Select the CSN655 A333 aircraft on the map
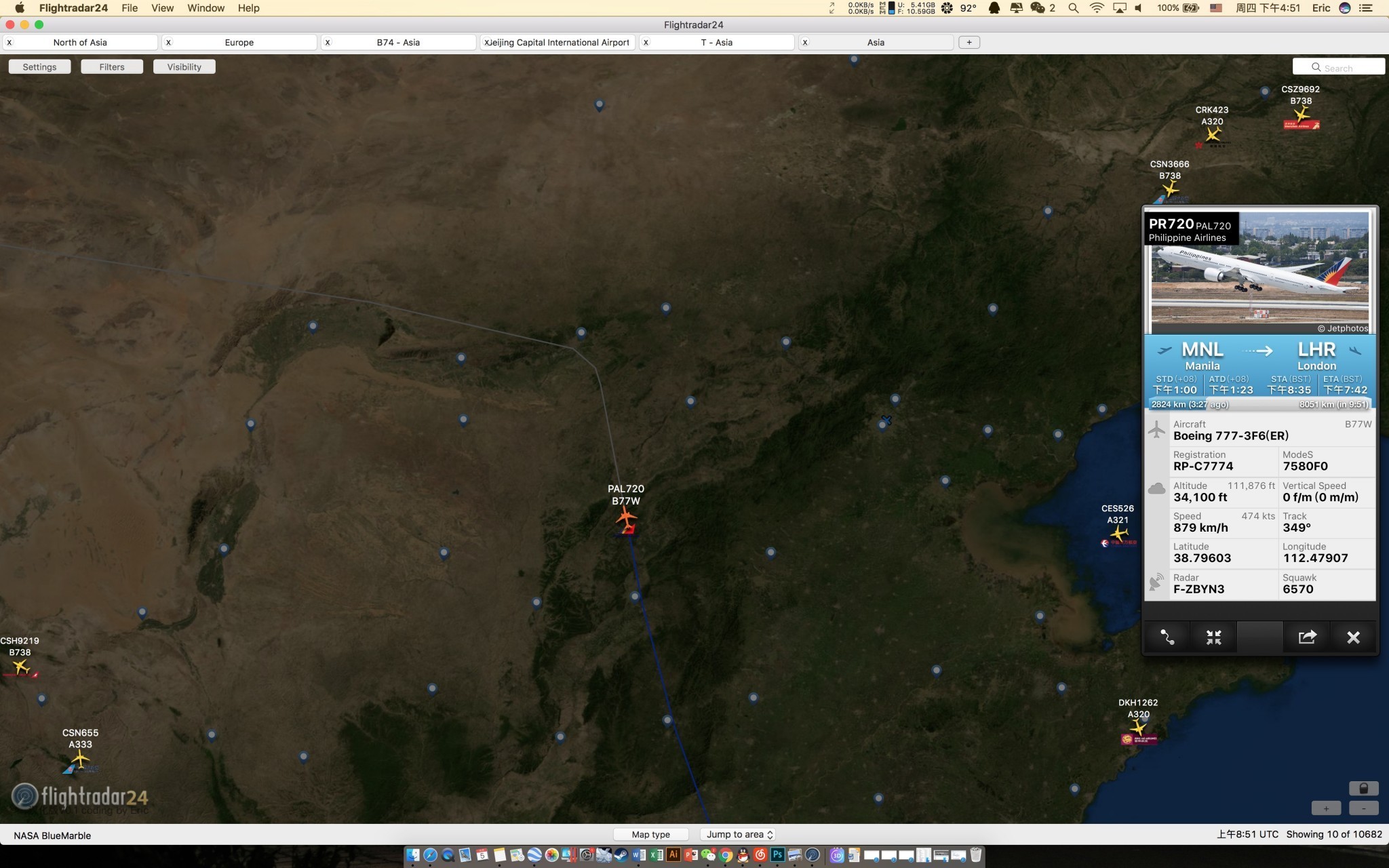1389x868 pixels. [80, 757]
